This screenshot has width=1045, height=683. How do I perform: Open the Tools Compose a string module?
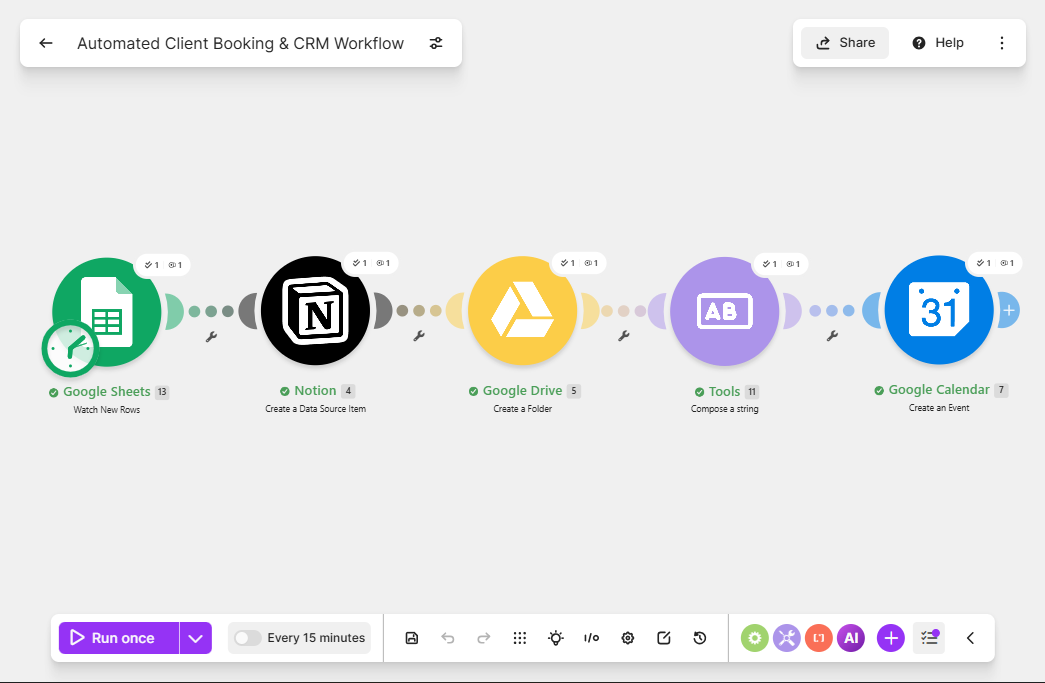click(724, 311)
